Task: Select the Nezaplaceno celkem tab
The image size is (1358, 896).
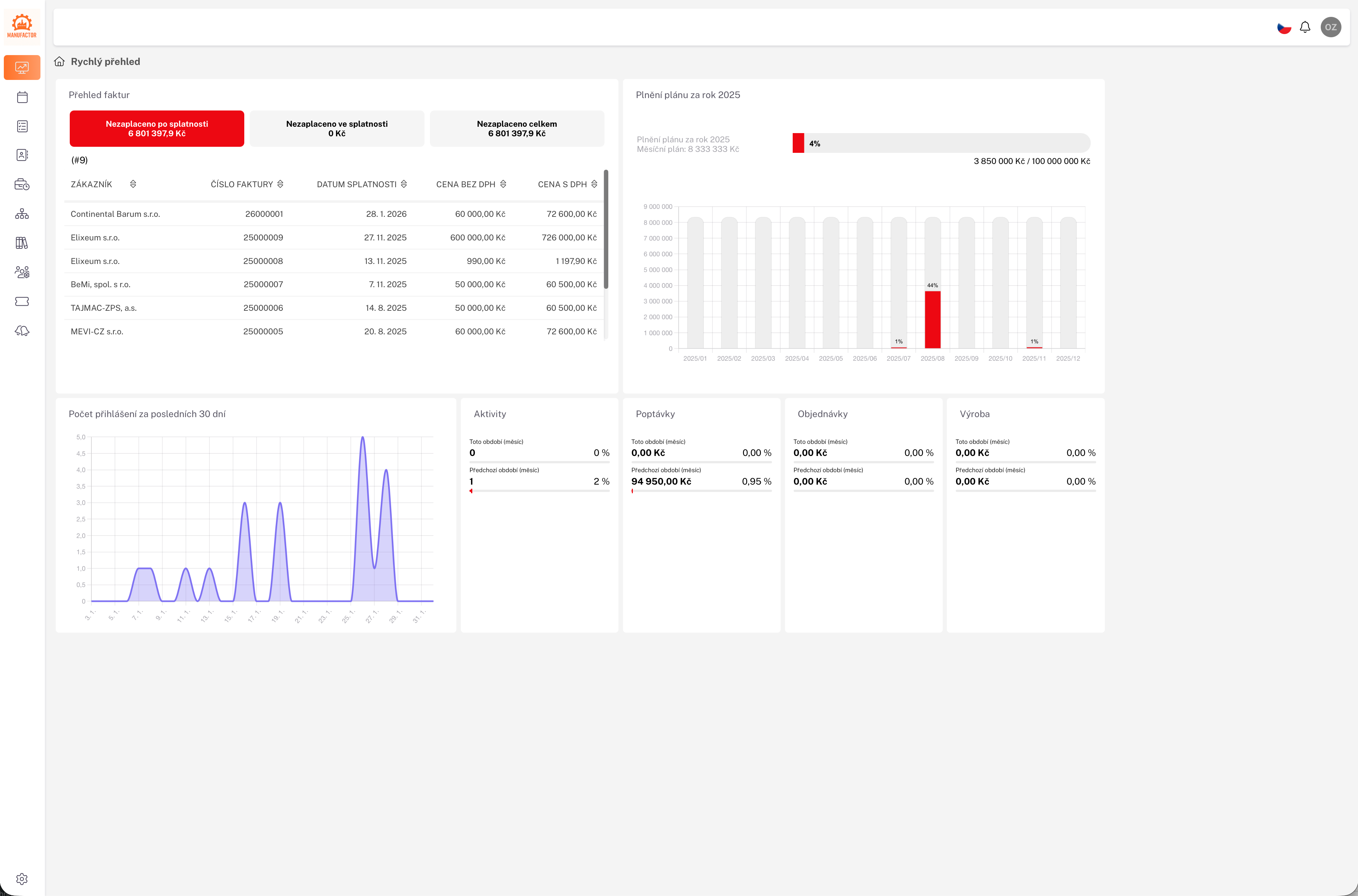Action: tap(517, 129)
